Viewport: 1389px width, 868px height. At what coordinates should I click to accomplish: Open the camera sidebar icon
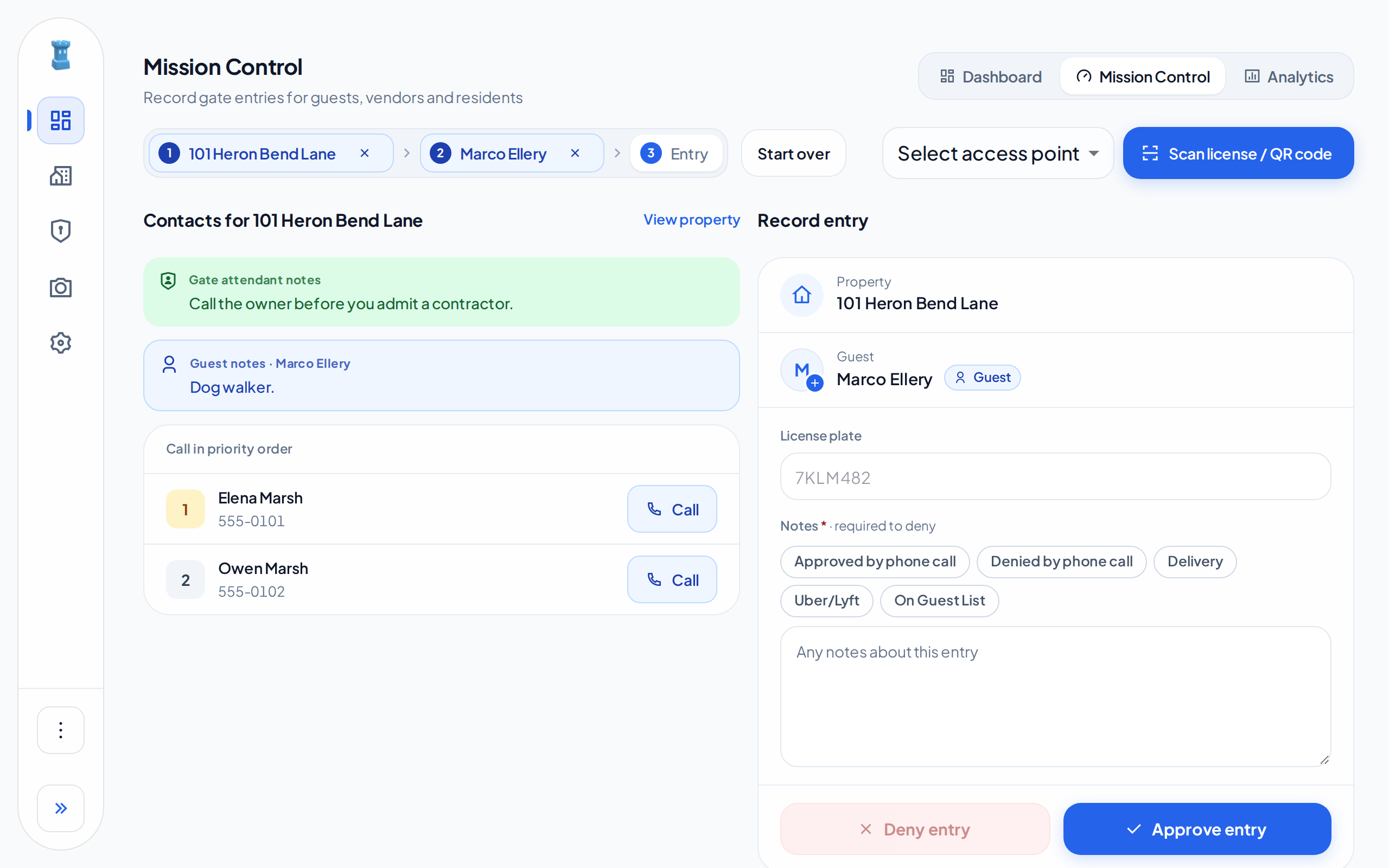(x=61, y=287)
